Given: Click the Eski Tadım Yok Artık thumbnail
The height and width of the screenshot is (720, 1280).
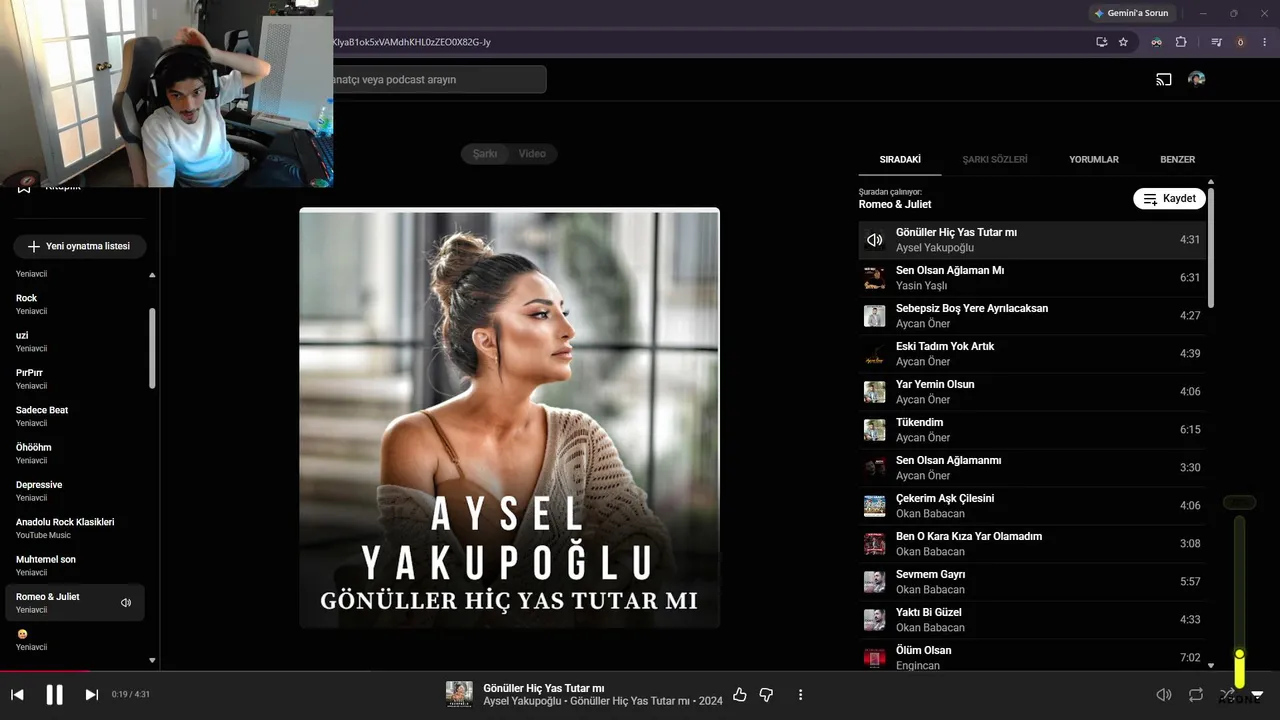Looking at the screenshot, I should [875, 354].
